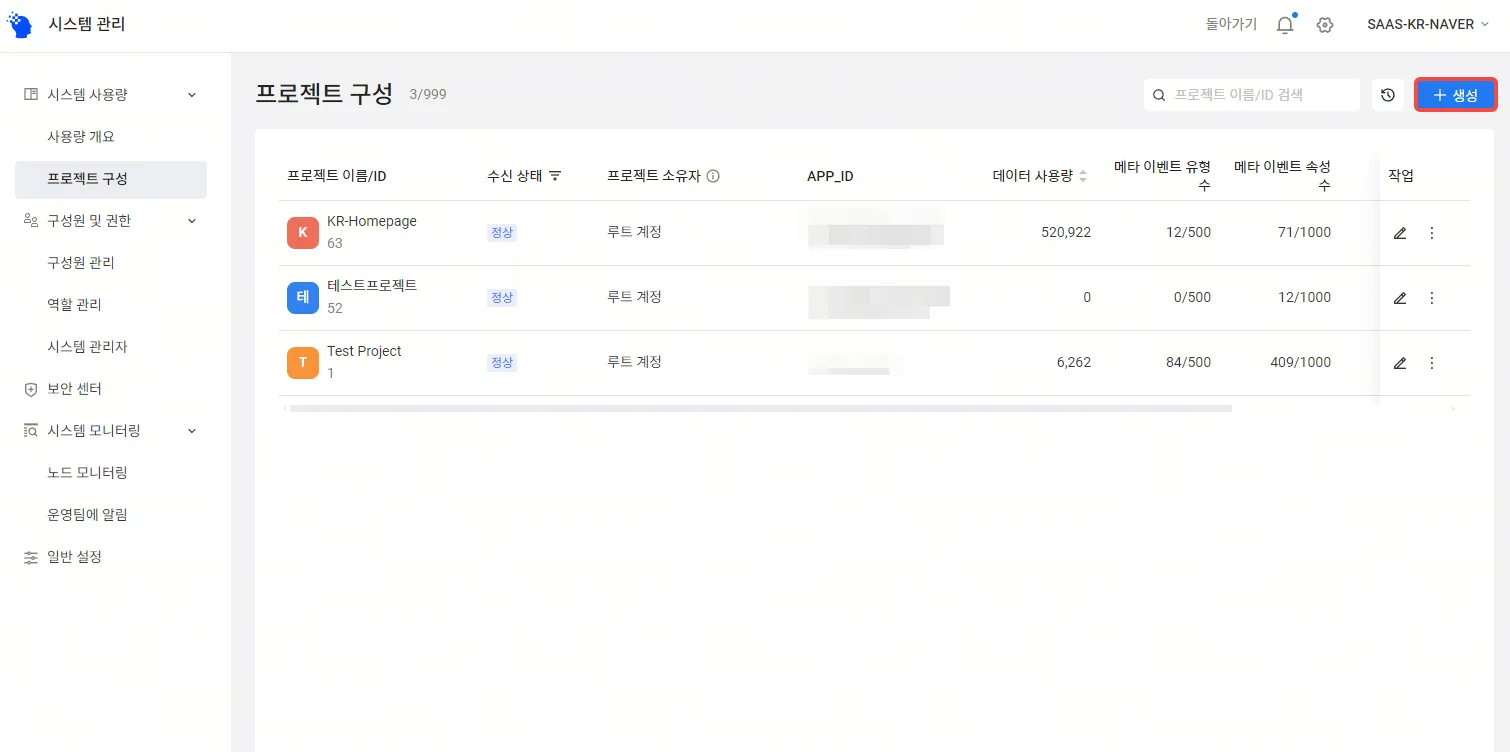Select 프로젝트 구성 in sidebar
1510x752 pixels.
111,179
